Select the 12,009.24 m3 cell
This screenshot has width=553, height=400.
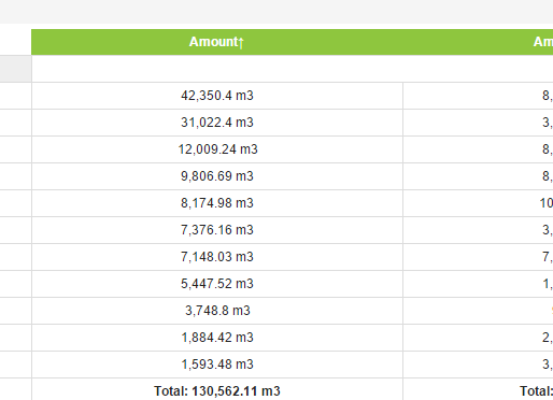coord(217,149)
